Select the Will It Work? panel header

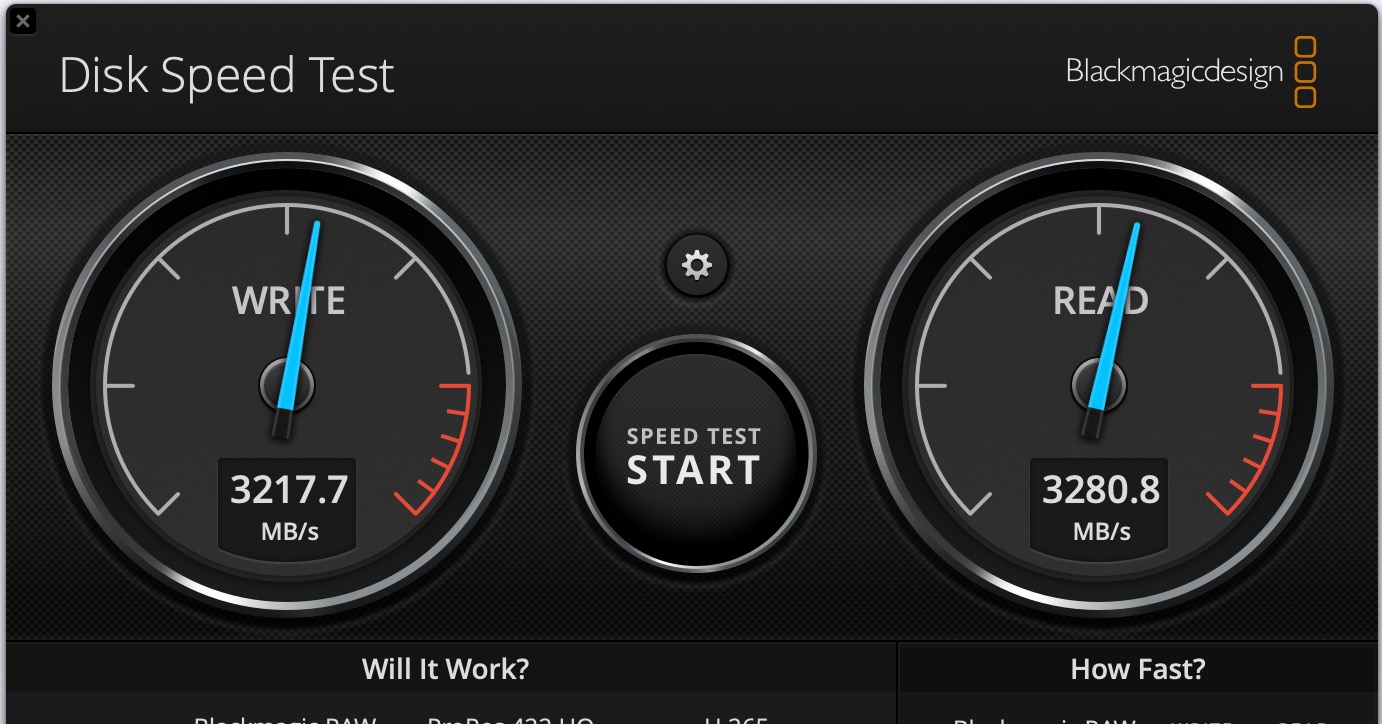coord(446,668)
